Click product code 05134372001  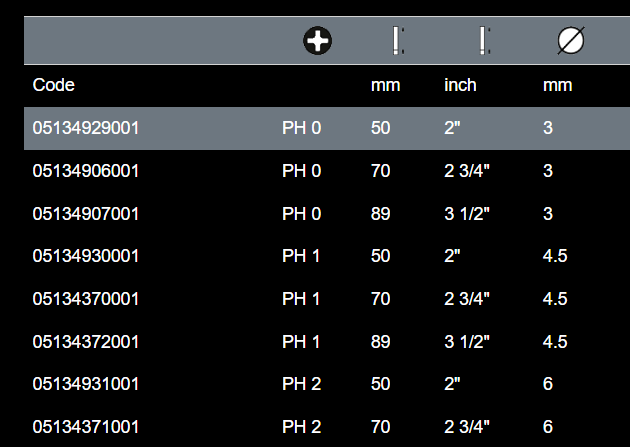tap(86, 342)
